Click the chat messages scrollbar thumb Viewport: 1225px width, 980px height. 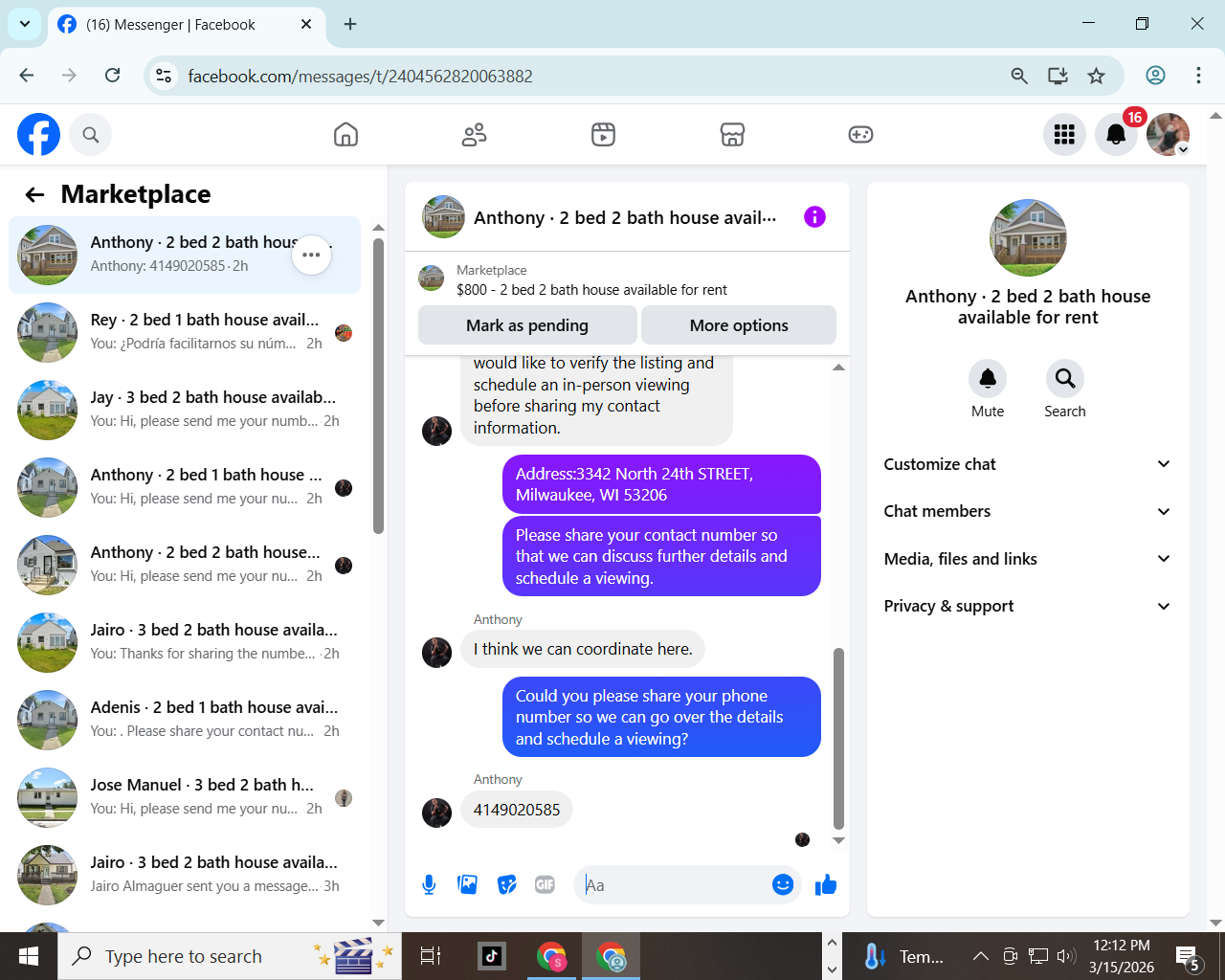click(x=838, y=739)
